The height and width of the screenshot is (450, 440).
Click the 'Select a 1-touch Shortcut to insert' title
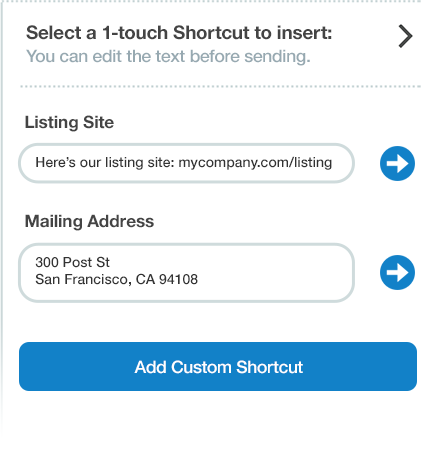pos(179,33)
